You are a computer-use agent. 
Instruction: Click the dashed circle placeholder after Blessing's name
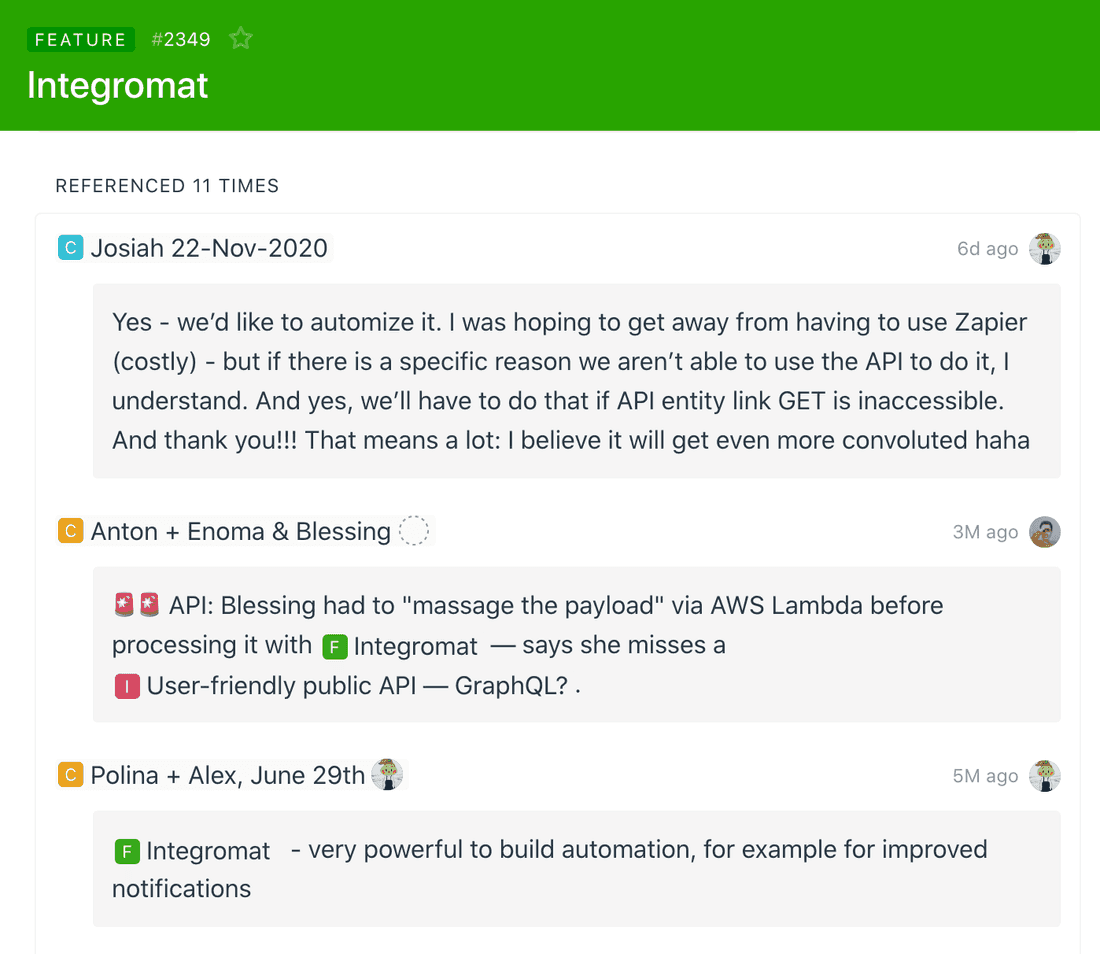tap(414, 531)
